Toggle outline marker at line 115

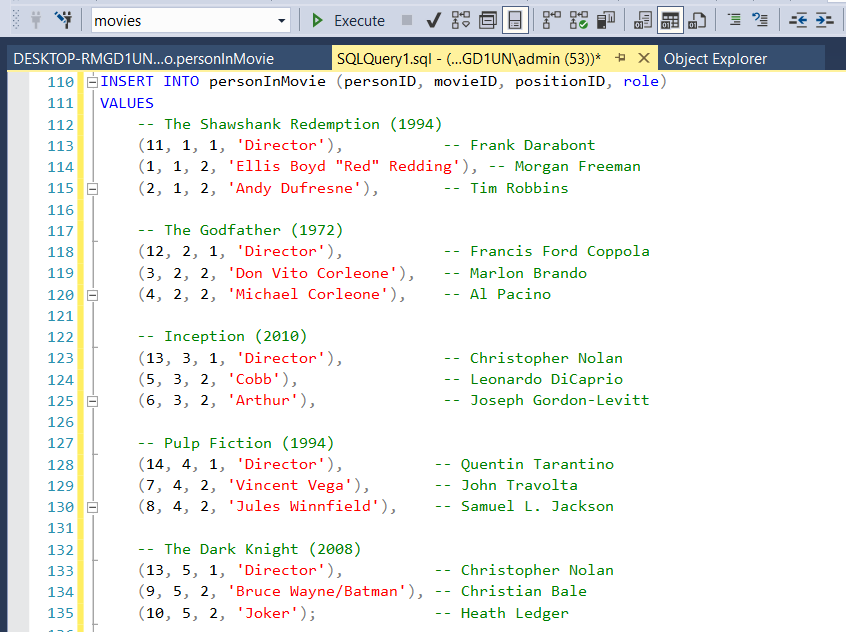92,189
